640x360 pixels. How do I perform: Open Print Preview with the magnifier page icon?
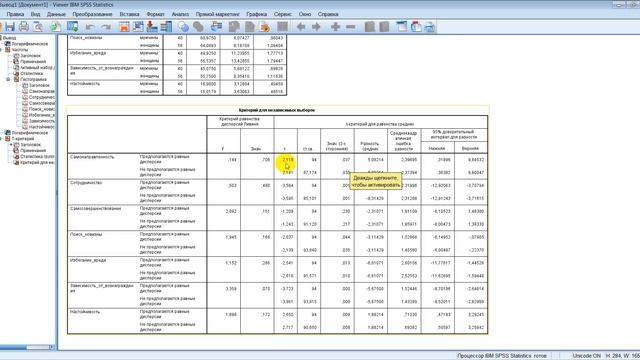[38, 27]
